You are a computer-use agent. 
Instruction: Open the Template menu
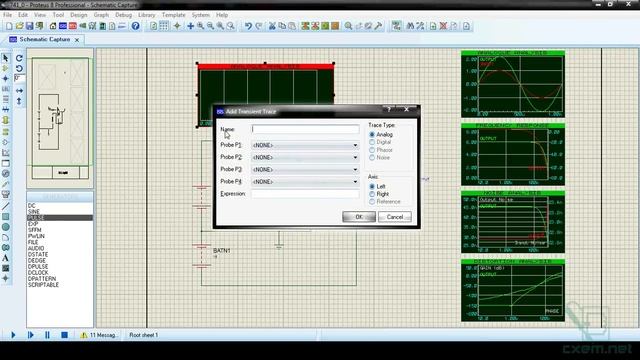pyautogui.click(x=173, y=15)
